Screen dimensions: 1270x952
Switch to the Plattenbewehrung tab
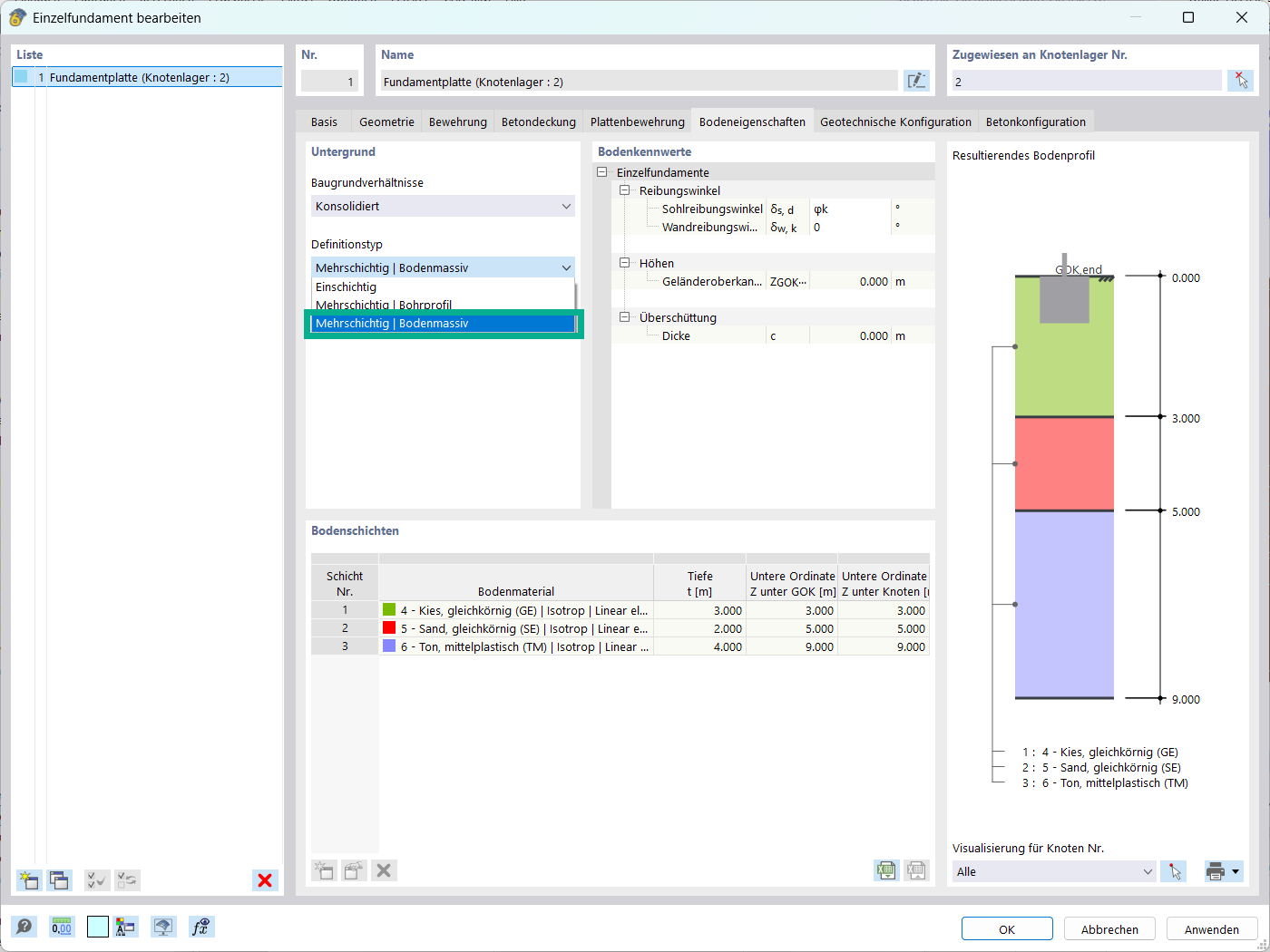point(637,121)
